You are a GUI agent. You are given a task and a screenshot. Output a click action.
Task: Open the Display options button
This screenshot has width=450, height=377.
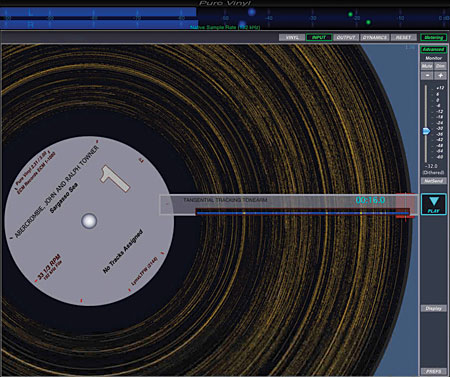point(433,309)
